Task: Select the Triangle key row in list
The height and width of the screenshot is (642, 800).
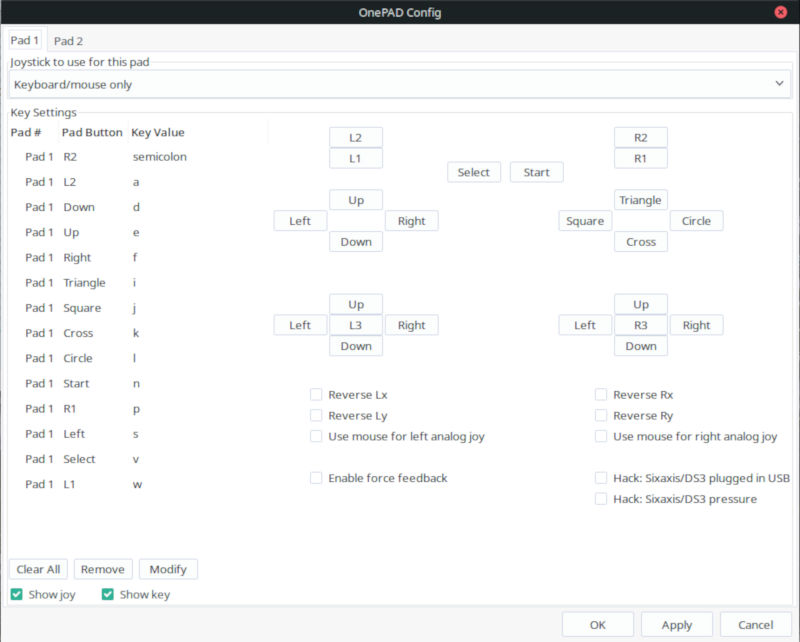Action: click(x=84, y=283)
